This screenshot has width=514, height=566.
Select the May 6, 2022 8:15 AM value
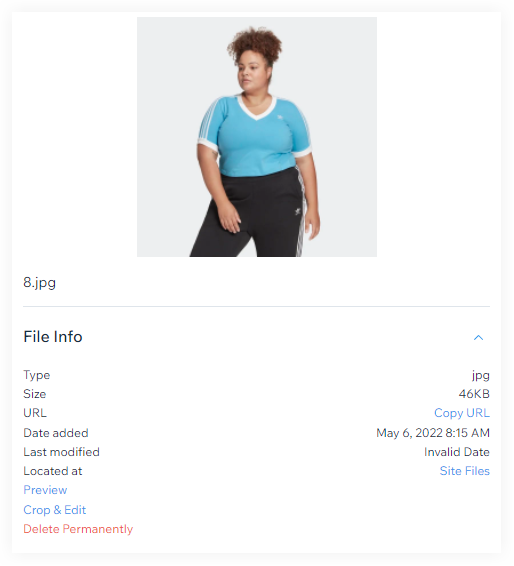click(x=433, y=433)
